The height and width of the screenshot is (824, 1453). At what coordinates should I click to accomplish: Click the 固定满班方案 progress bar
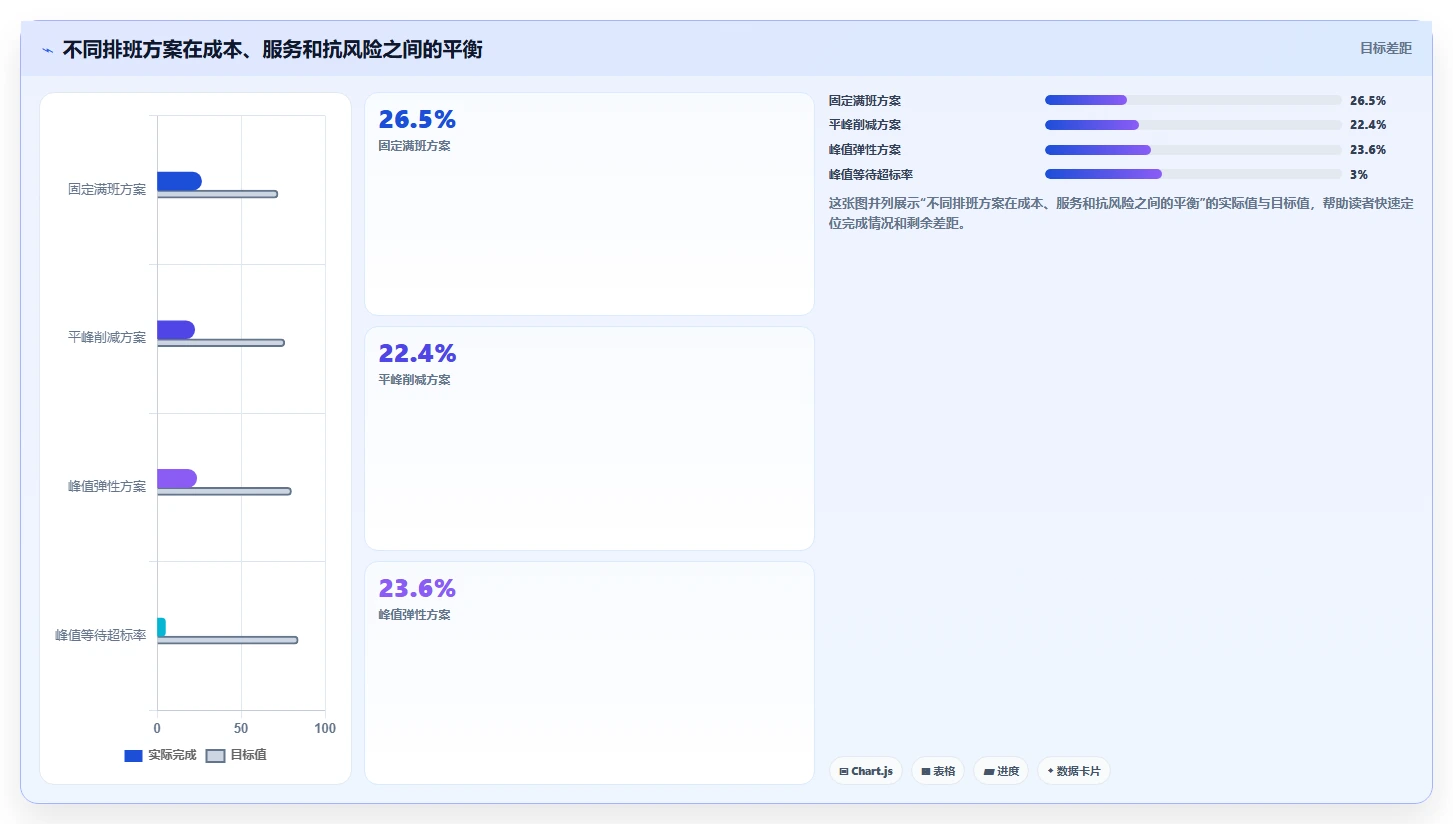pos(1193,100)
